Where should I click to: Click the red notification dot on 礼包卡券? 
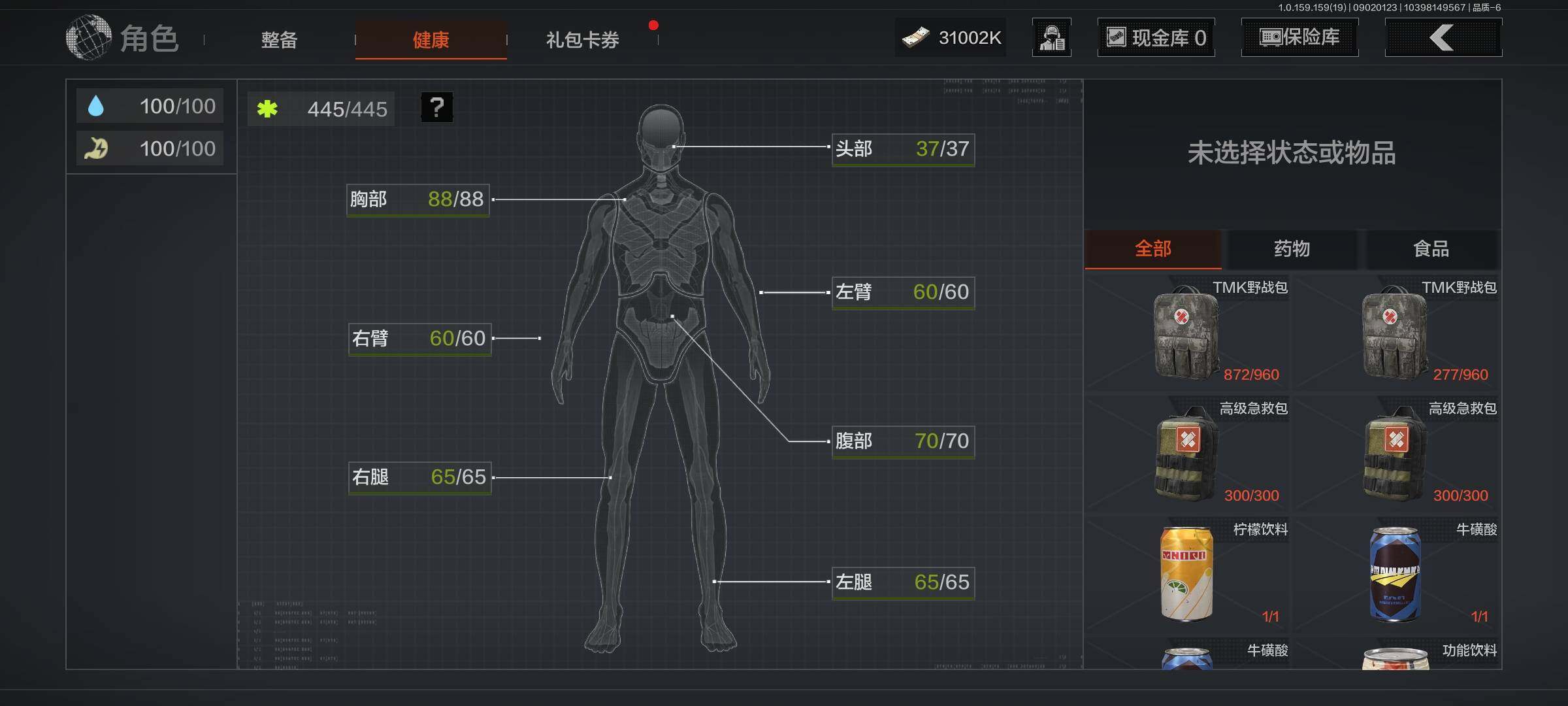(x=653, y=25)
